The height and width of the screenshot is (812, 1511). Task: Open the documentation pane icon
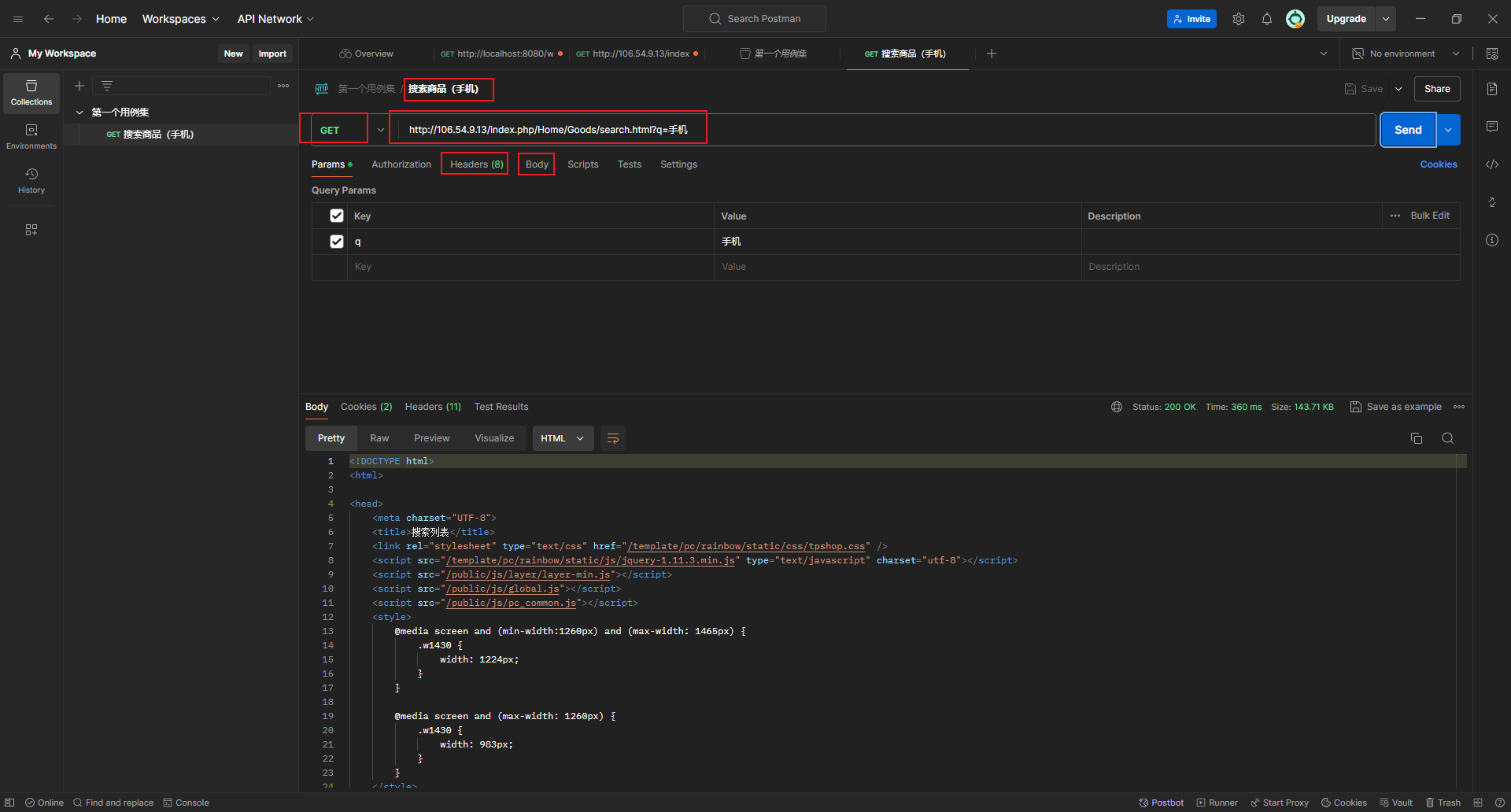1492,89
